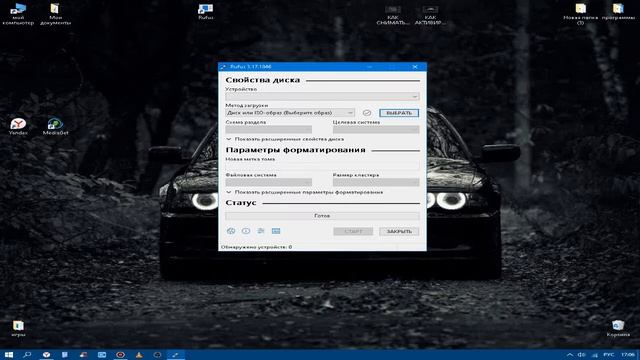Expand advanced format options section
The width and height of the screenshot is (640, 360).
click(x=304, y=192)
